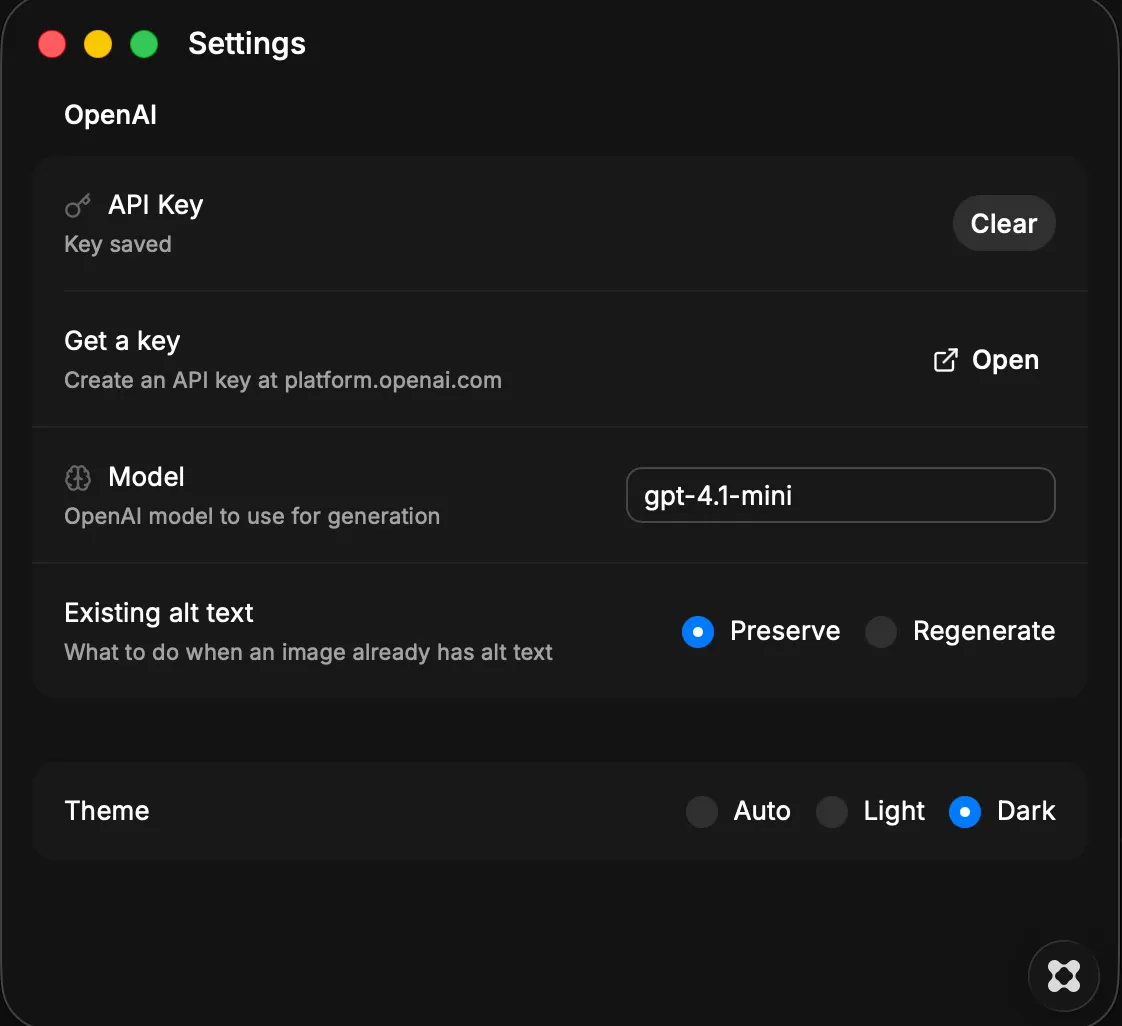Click 'OpenAI model to use for generation' text
The height and width of the screenshot is (1026, 1122).
click(252, 516)
